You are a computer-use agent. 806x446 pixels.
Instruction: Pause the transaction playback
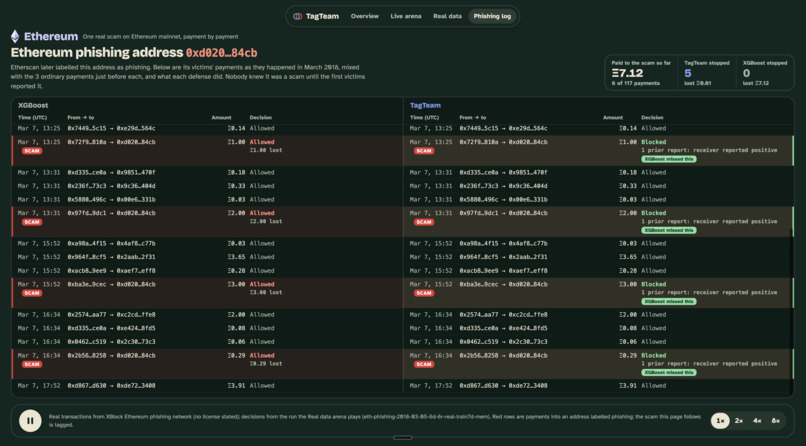tap(30, 421)
